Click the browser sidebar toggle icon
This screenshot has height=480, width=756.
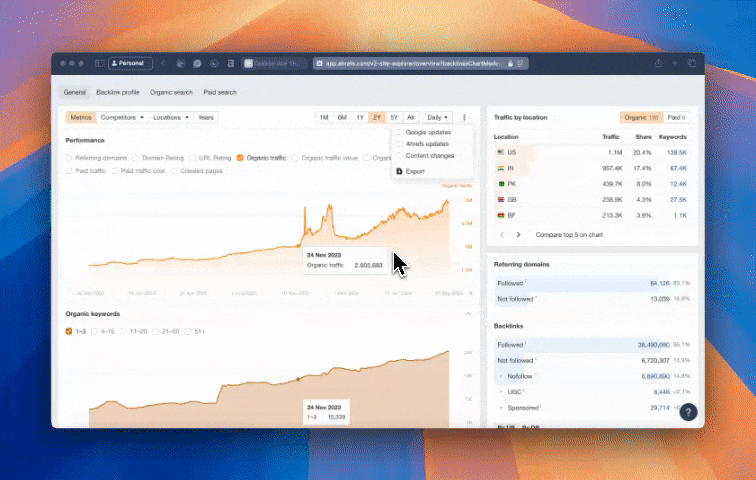pyautogui.click(x=100, y=63)
